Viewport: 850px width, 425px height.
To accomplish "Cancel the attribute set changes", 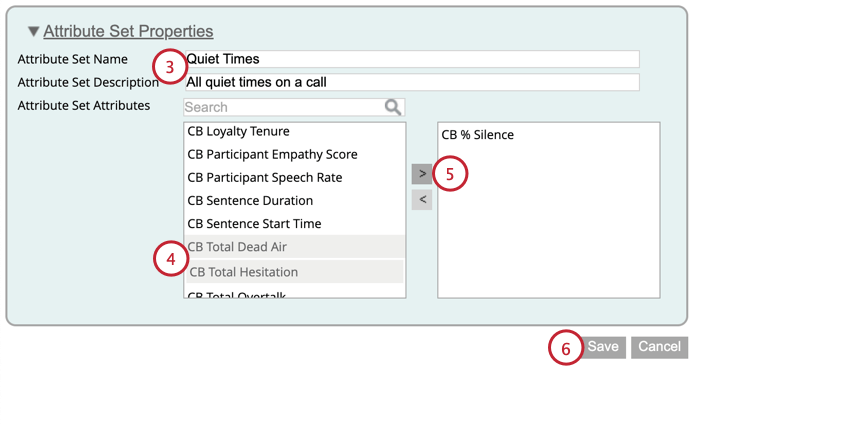I will (x=659, y=347).
